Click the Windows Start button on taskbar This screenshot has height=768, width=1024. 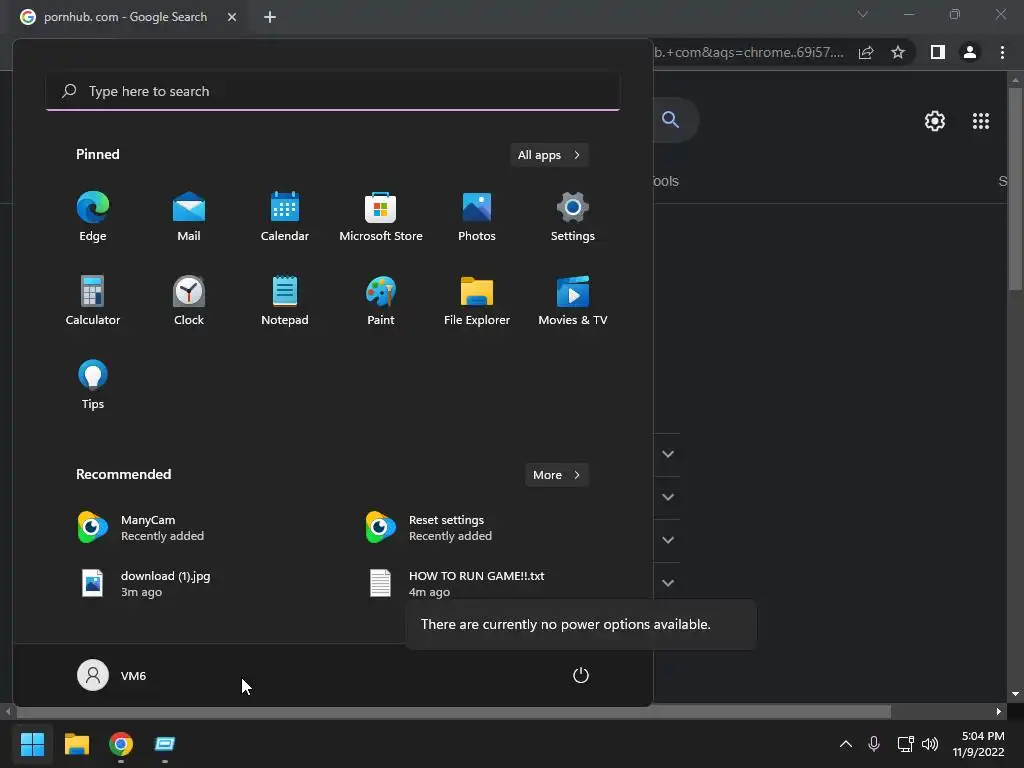(x=32, y=744)
